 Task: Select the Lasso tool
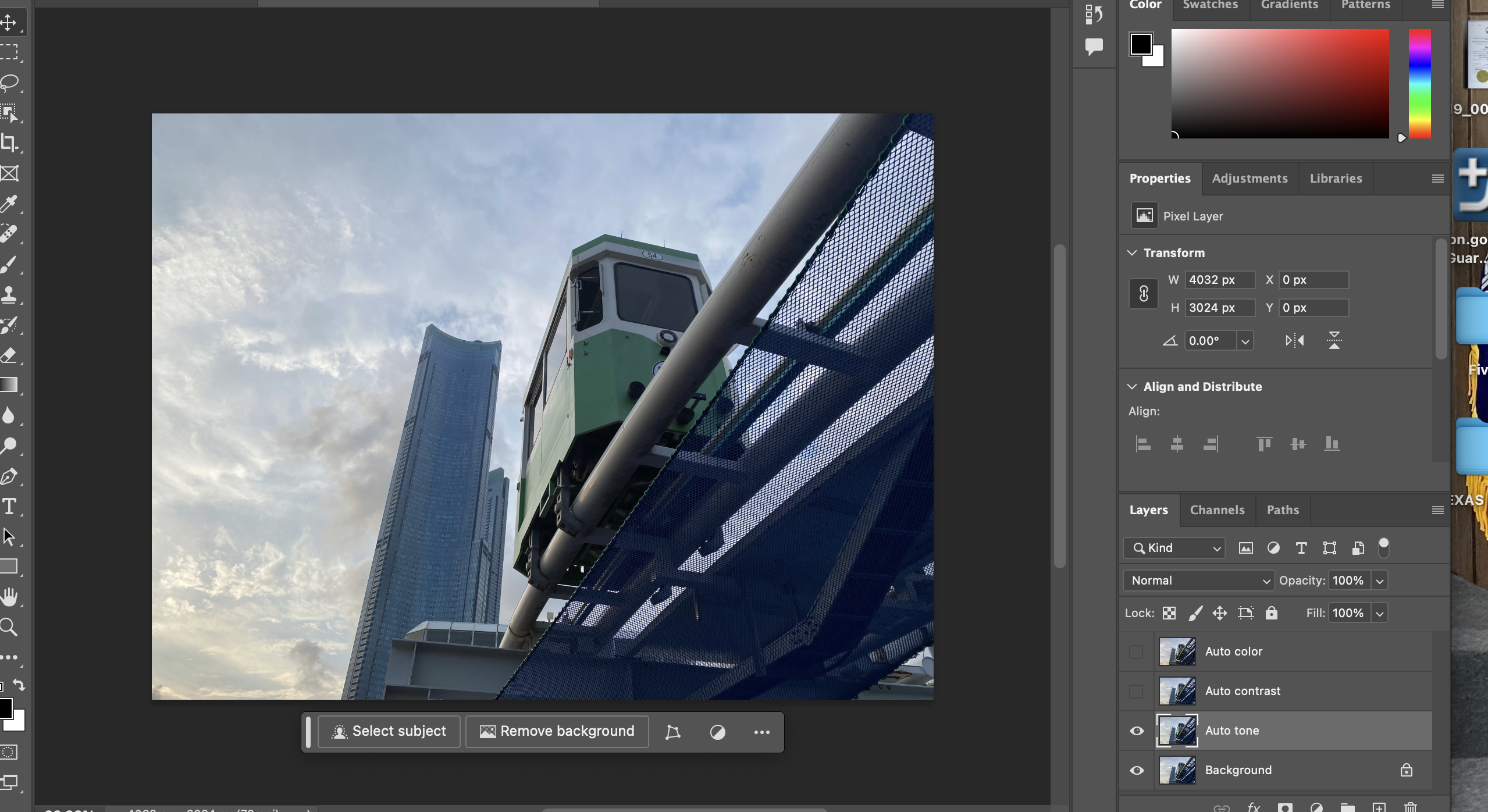[9, 82]
